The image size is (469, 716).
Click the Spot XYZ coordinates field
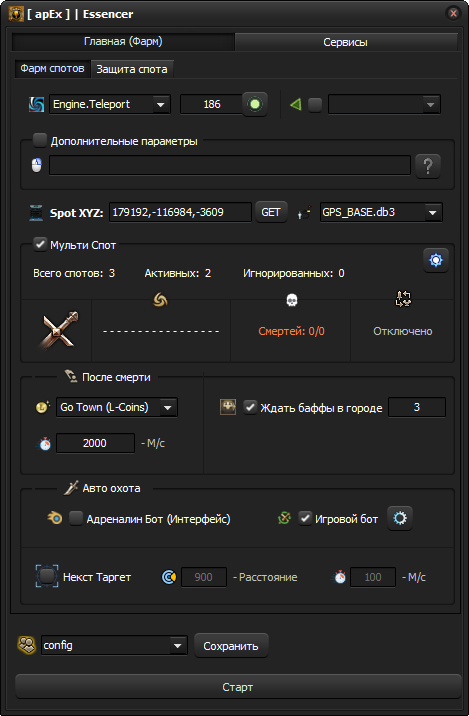180,212
